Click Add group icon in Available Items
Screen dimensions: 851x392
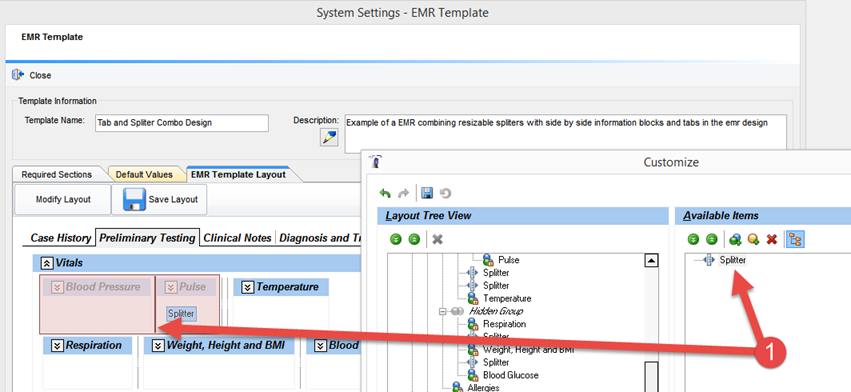[735, 239]
